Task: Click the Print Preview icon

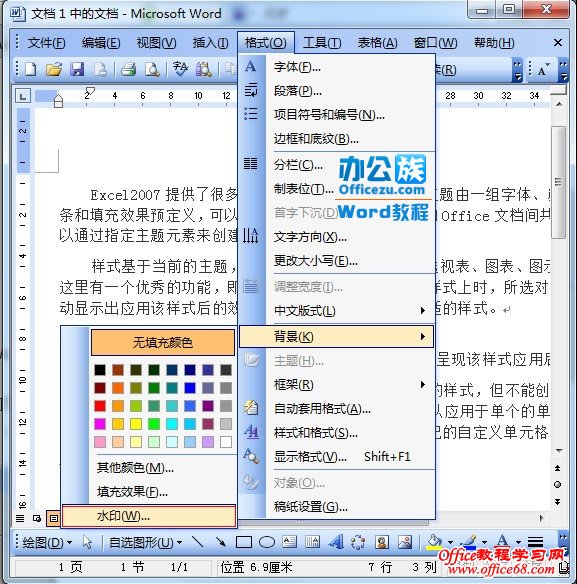Action: pyautogui.click(x=152, y=69)
